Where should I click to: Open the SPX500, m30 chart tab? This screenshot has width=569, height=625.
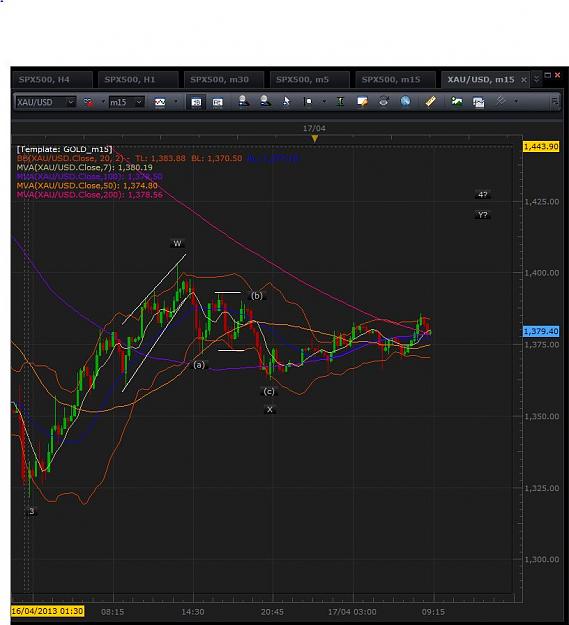pos(224,79)
